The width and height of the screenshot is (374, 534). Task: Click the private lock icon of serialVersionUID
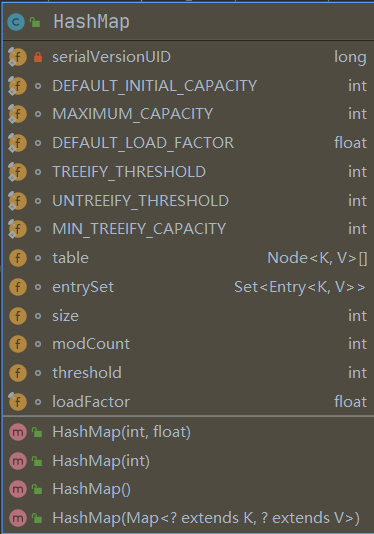pos(38,57)
